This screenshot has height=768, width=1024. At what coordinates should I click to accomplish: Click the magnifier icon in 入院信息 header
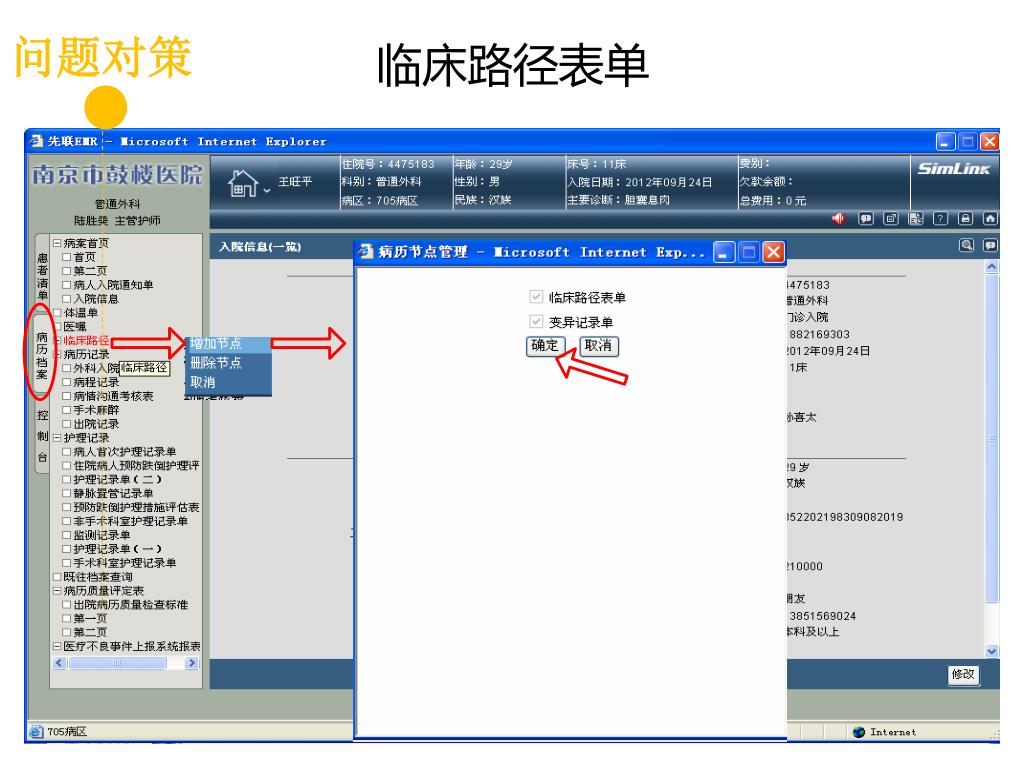tap(967, 246)
